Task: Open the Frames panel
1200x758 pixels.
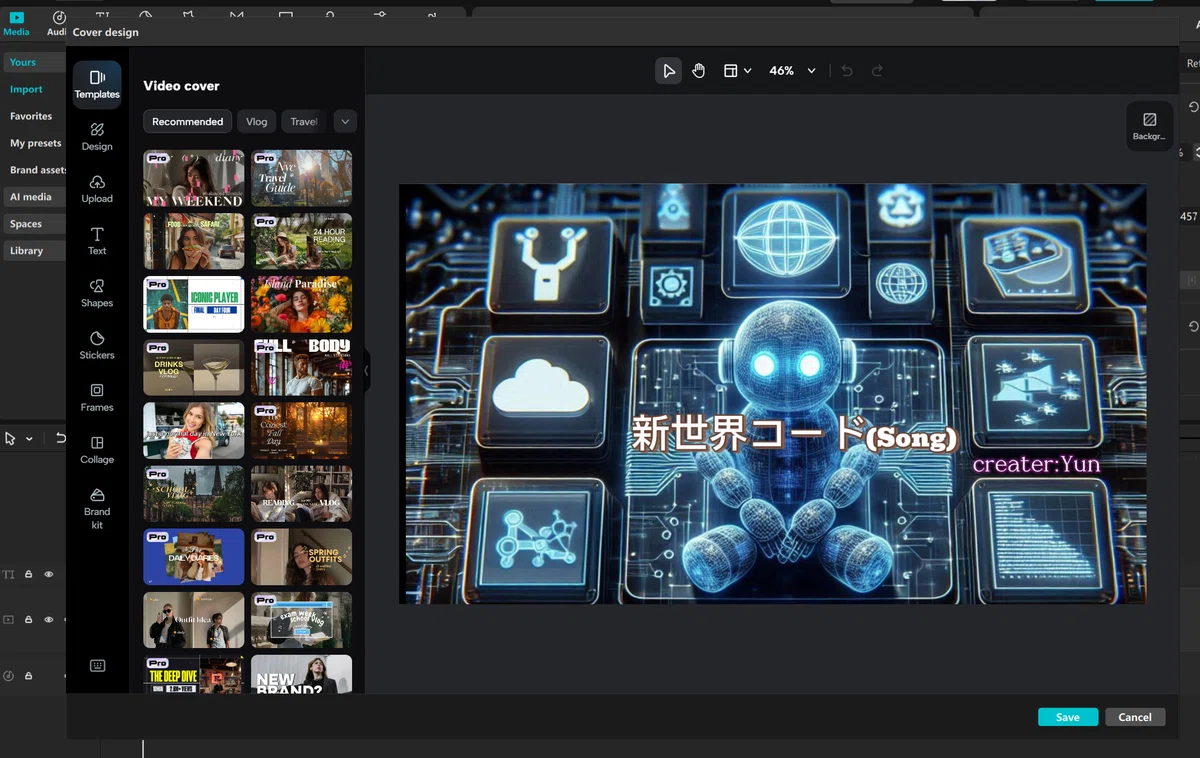Action: click(x=97, y=397)
